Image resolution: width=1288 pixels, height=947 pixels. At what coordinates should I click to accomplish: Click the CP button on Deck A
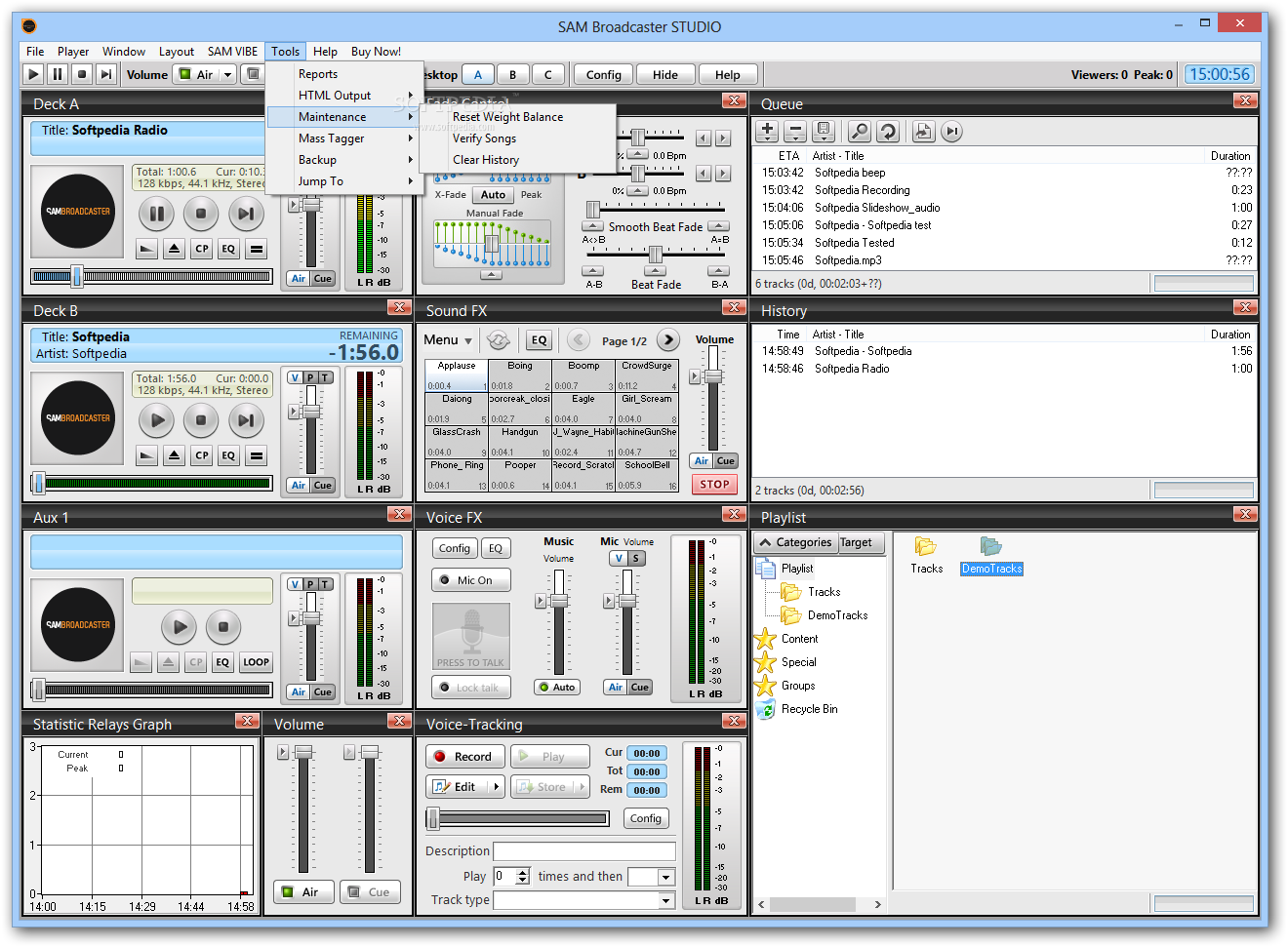(x=201, y=249)
